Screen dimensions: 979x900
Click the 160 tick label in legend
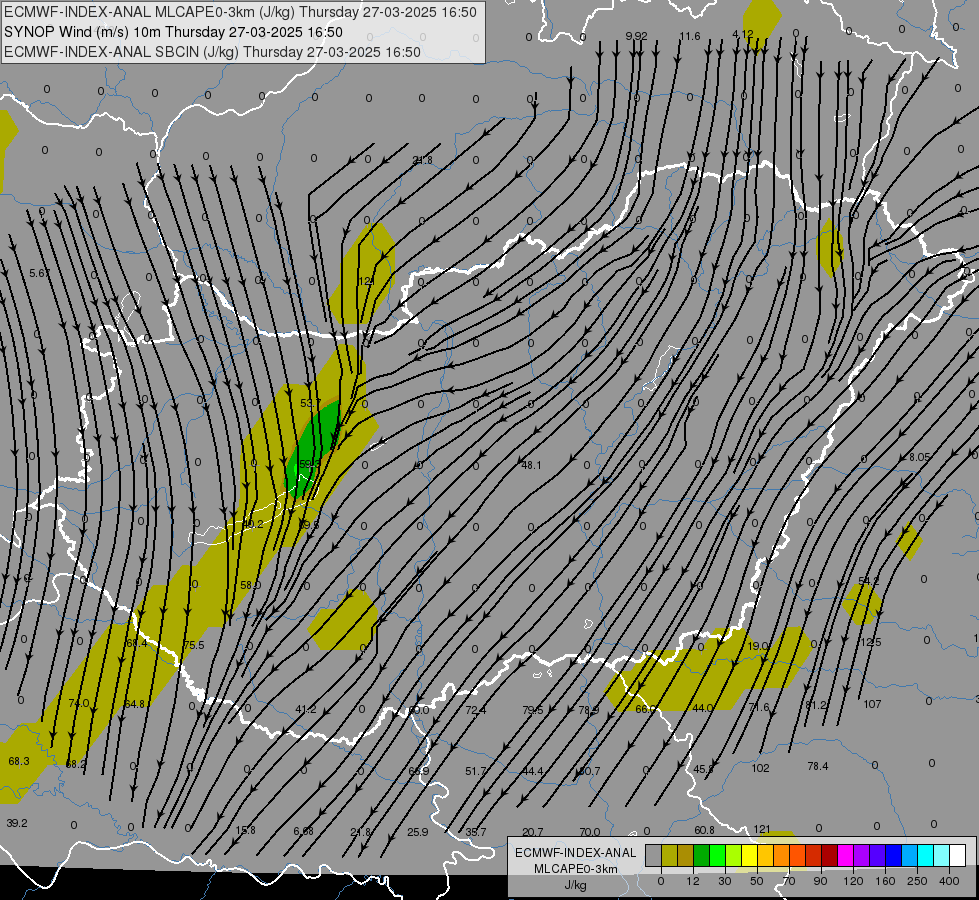[885, 881]
